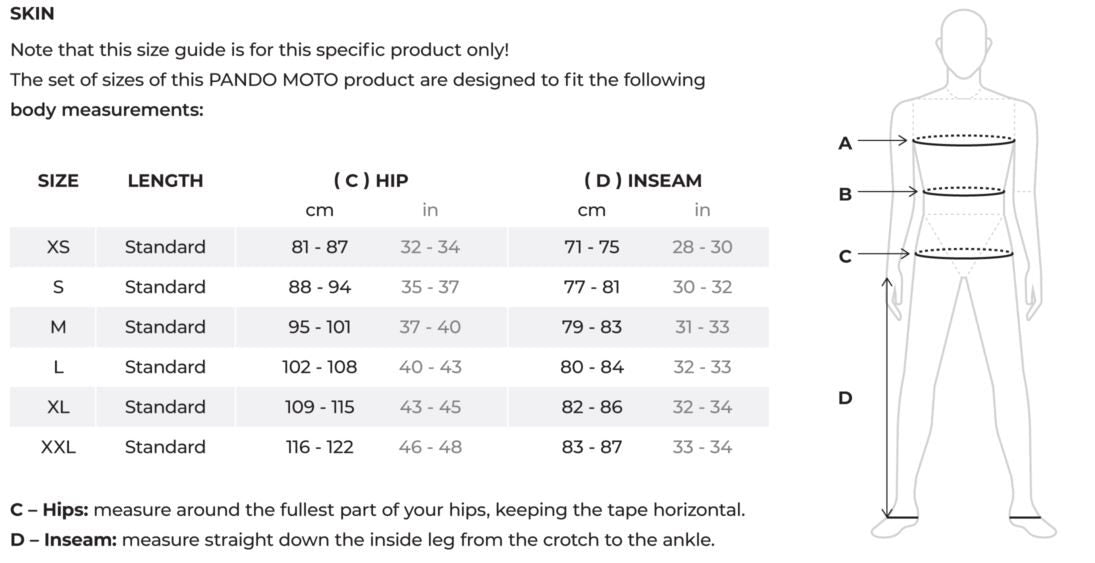The image size is (1095, 563).
Task: Click the letter B marker on the body diagram
Action: click(845, 194)
